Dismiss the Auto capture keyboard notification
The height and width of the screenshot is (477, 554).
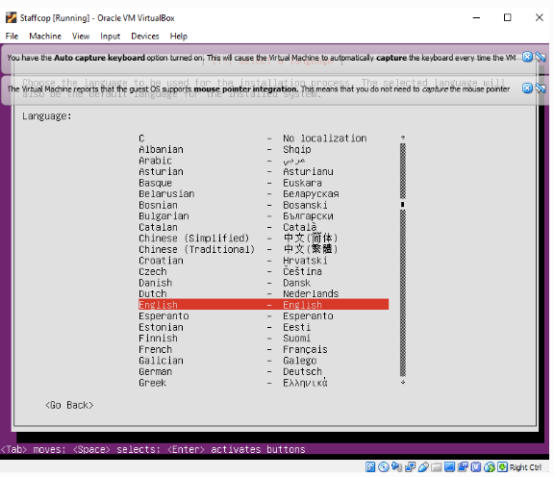click(x=527, y=57)
